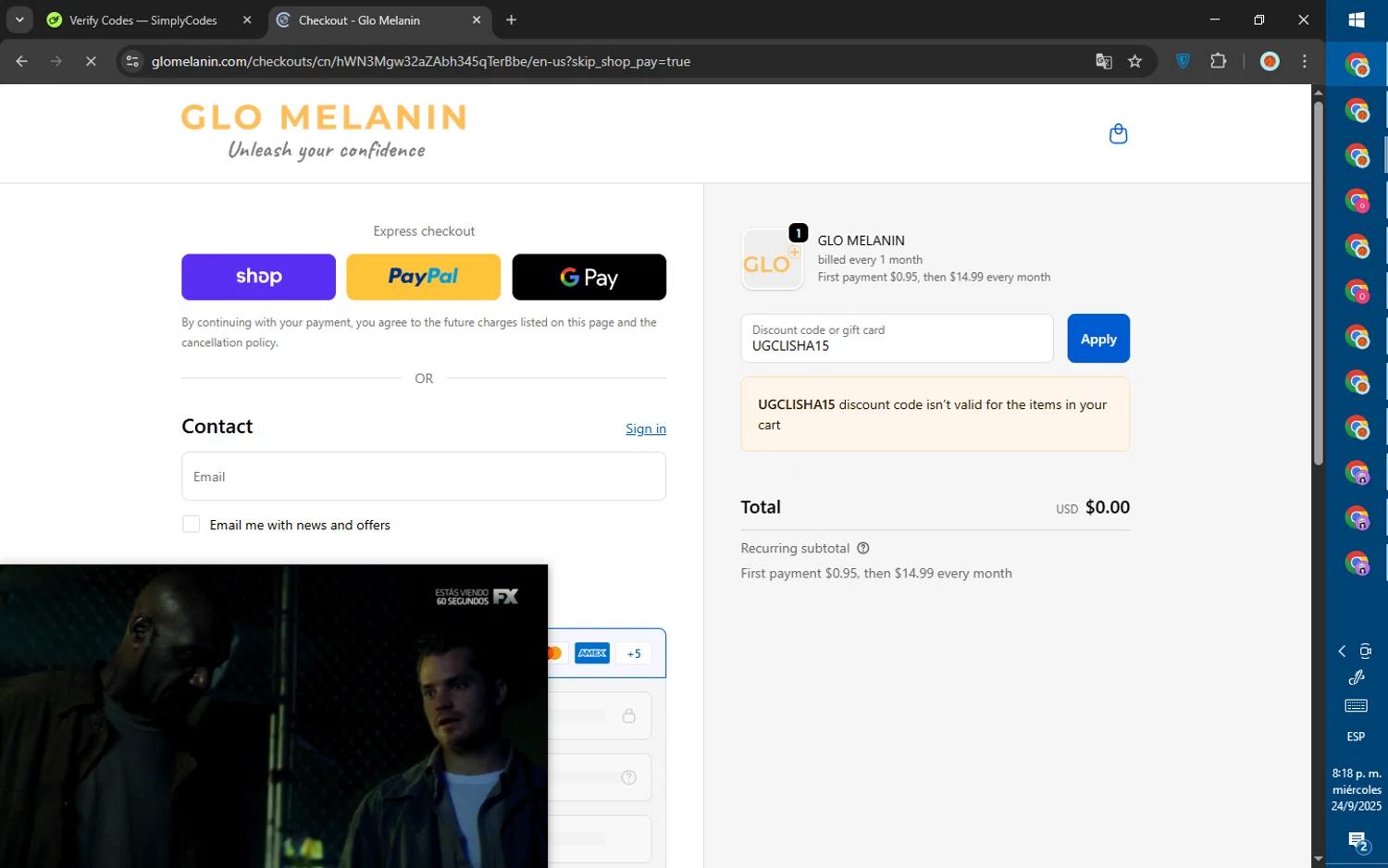The image size is (1388, 868).
Task: View site information icon in address bar
Action: (x=132, y=61)
